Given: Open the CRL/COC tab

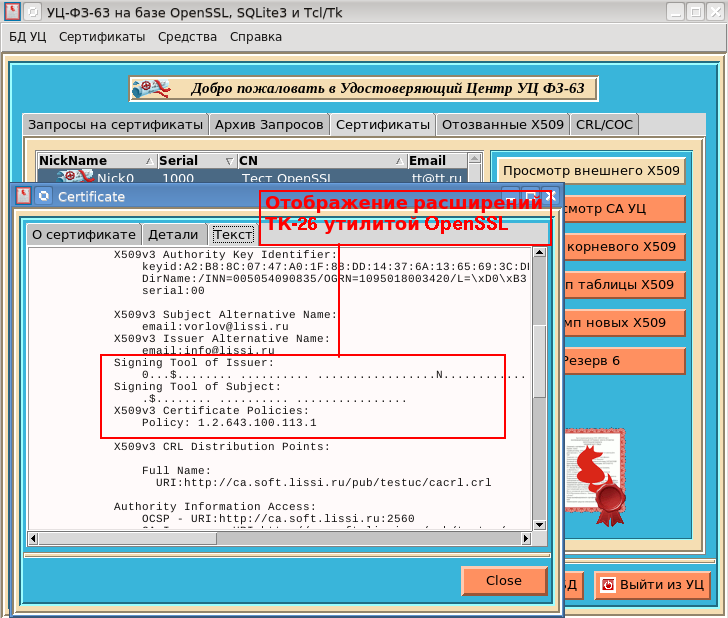Looking at the screenshot, I should (x=604, y=124).
